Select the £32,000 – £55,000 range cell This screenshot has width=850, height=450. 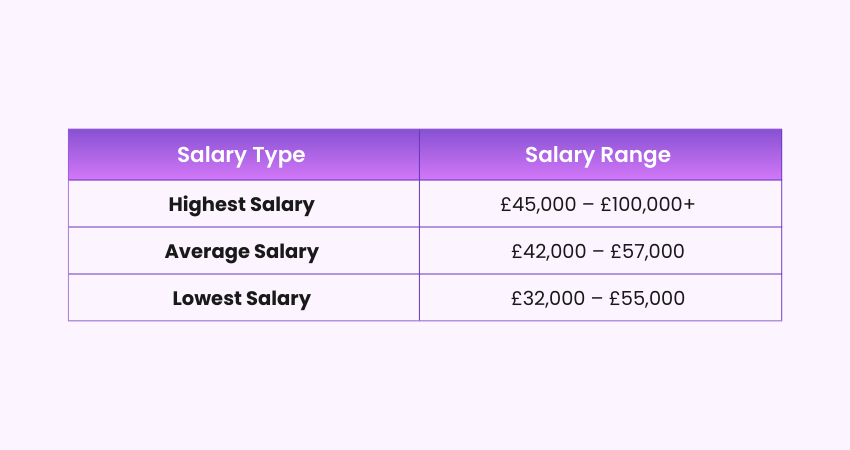point(598,298)
